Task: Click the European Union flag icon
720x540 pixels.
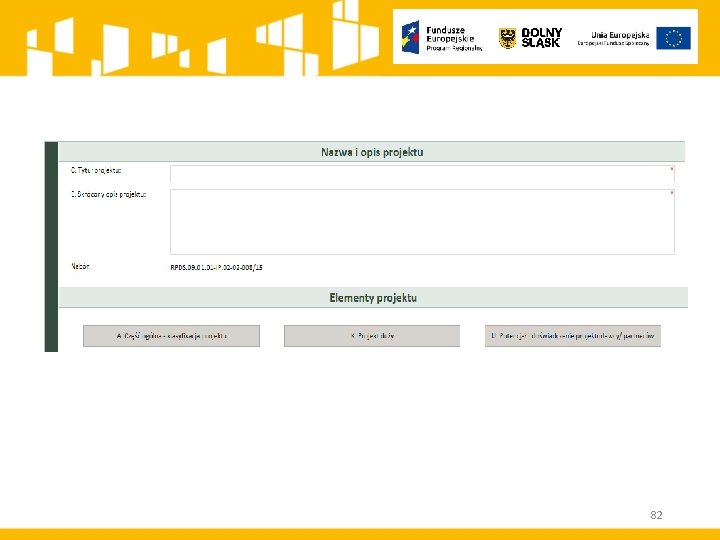Action: (x=673, y=38)
